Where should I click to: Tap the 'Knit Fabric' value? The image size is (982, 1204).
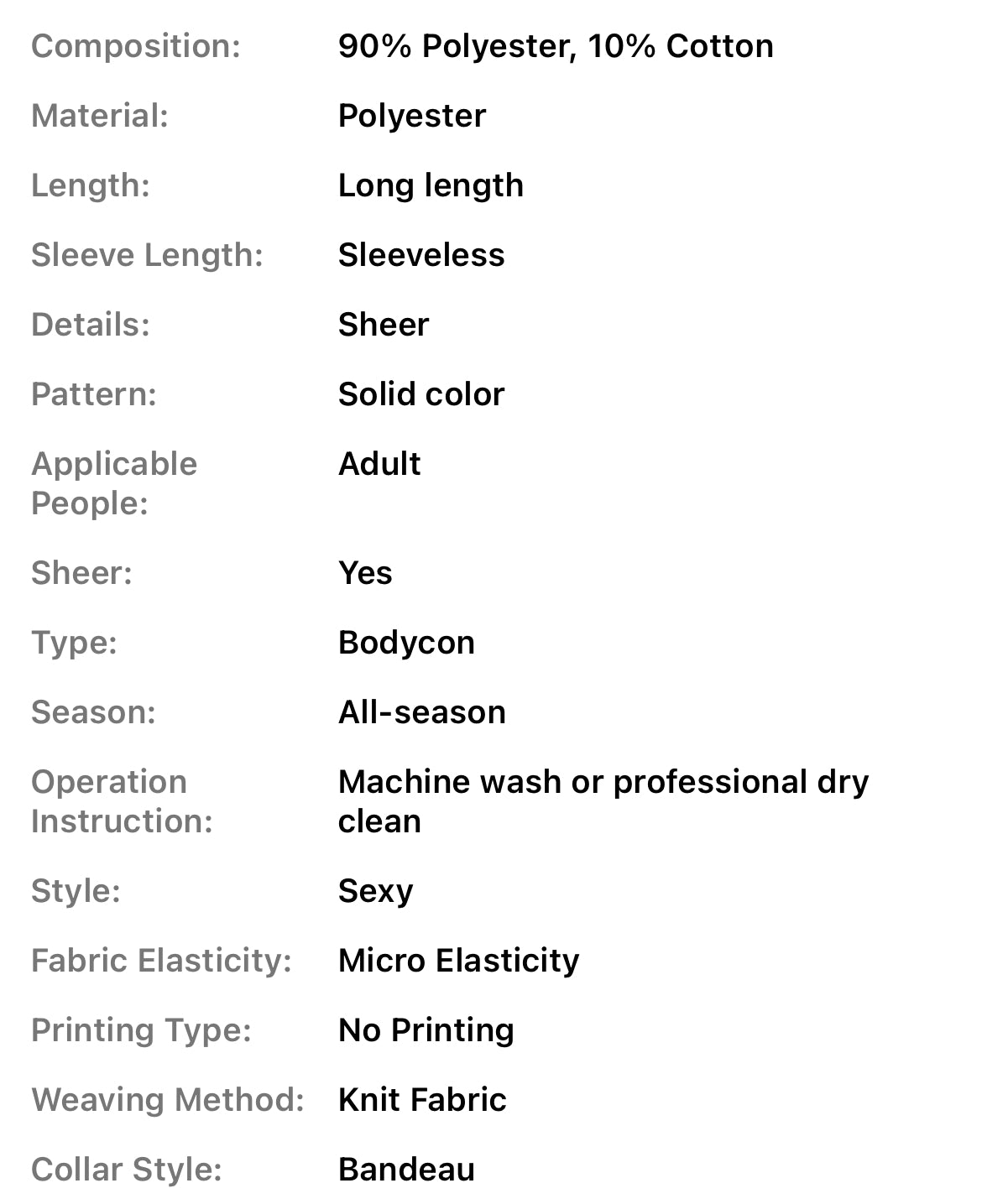click(x=422, y=1100)
